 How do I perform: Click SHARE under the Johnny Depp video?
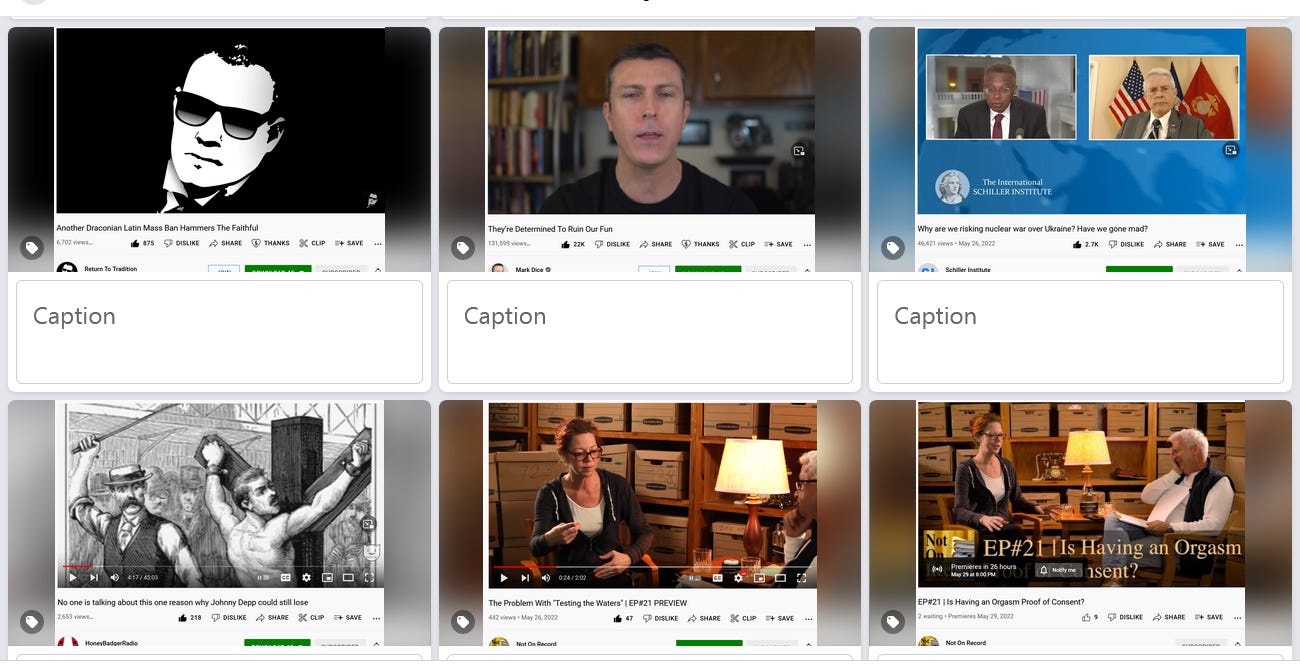click(x=272, y=618)
